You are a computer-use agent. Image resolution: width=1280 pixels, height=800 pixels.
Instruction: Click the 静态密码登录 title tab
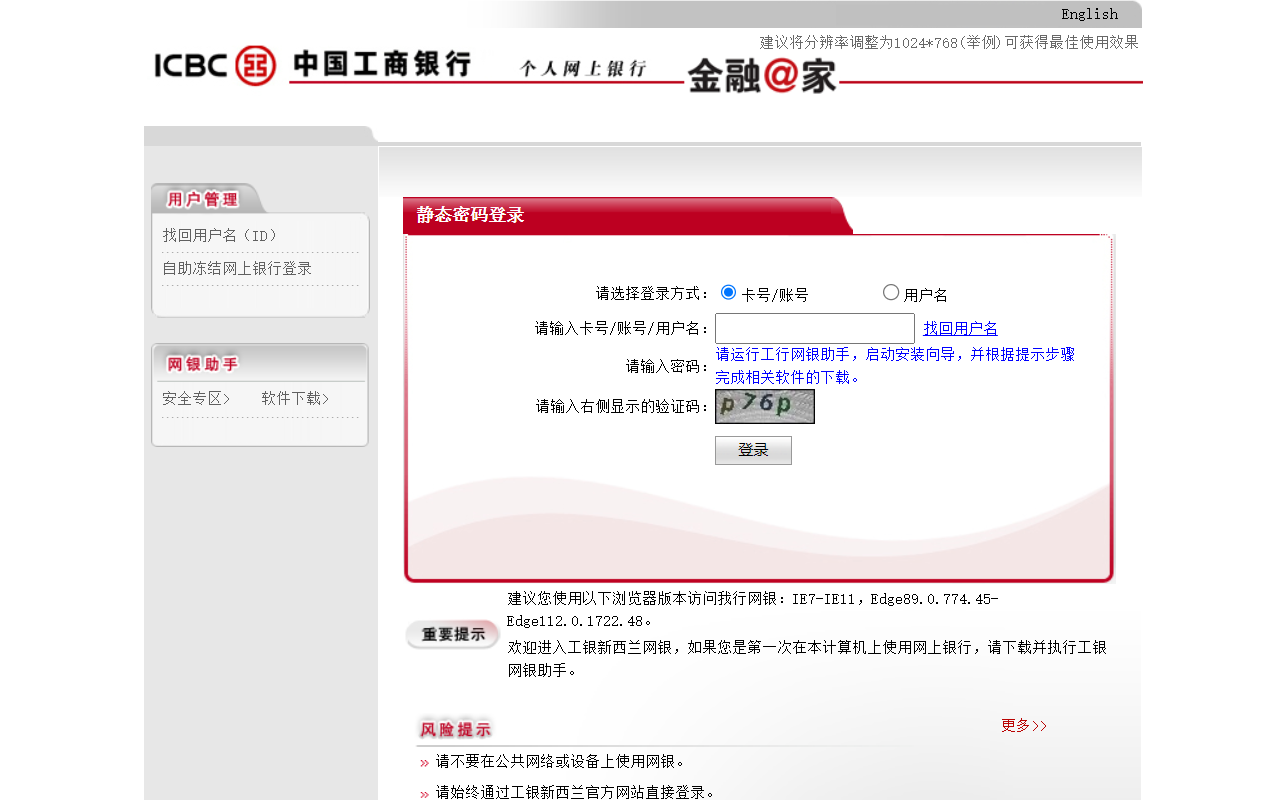click(x=470, y=215)
